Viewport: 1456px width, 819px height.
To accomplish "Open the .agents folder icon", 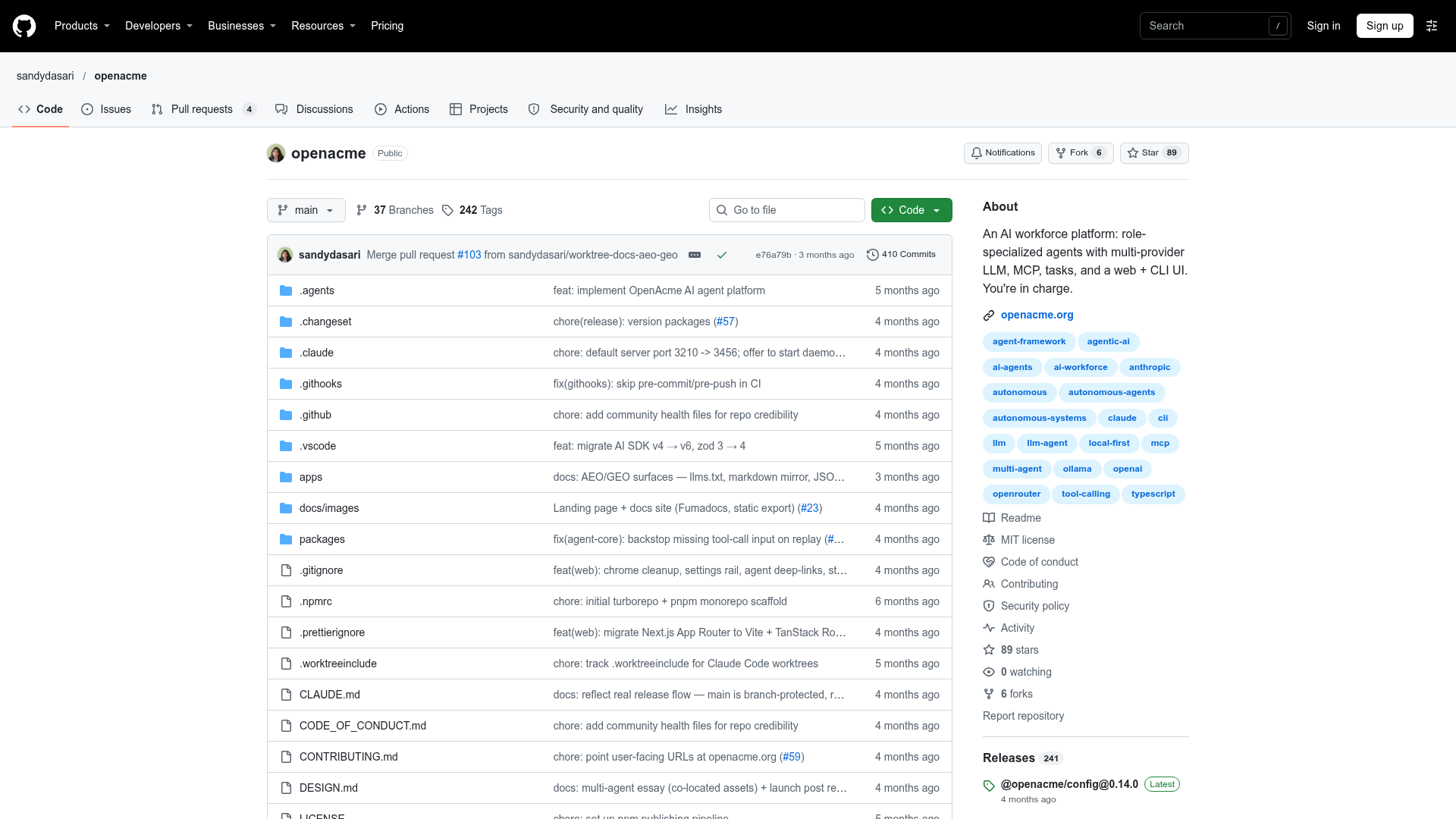I will pos(286,290).
